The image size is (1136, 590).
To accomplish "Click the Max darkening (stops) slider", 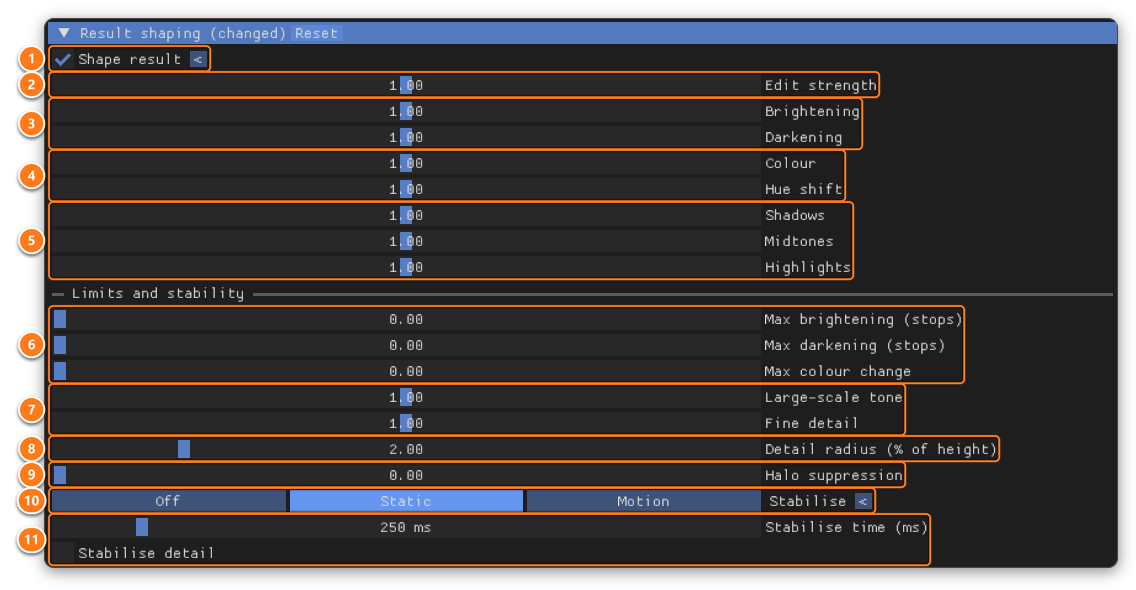I will (x=406, y=346).
